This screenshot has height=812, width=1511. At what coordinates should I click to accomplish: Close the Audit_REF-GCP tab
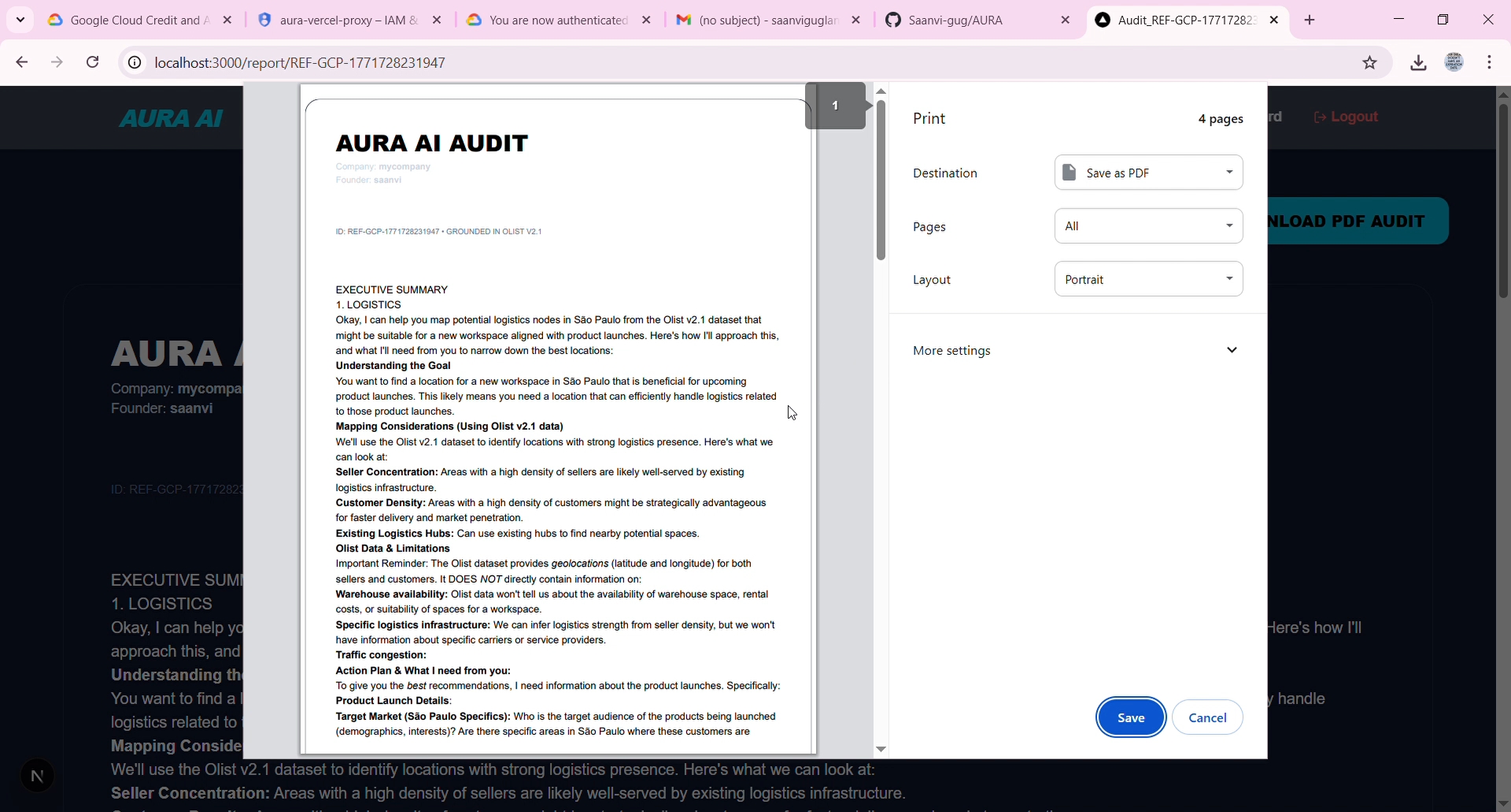tap(1274, 20)
